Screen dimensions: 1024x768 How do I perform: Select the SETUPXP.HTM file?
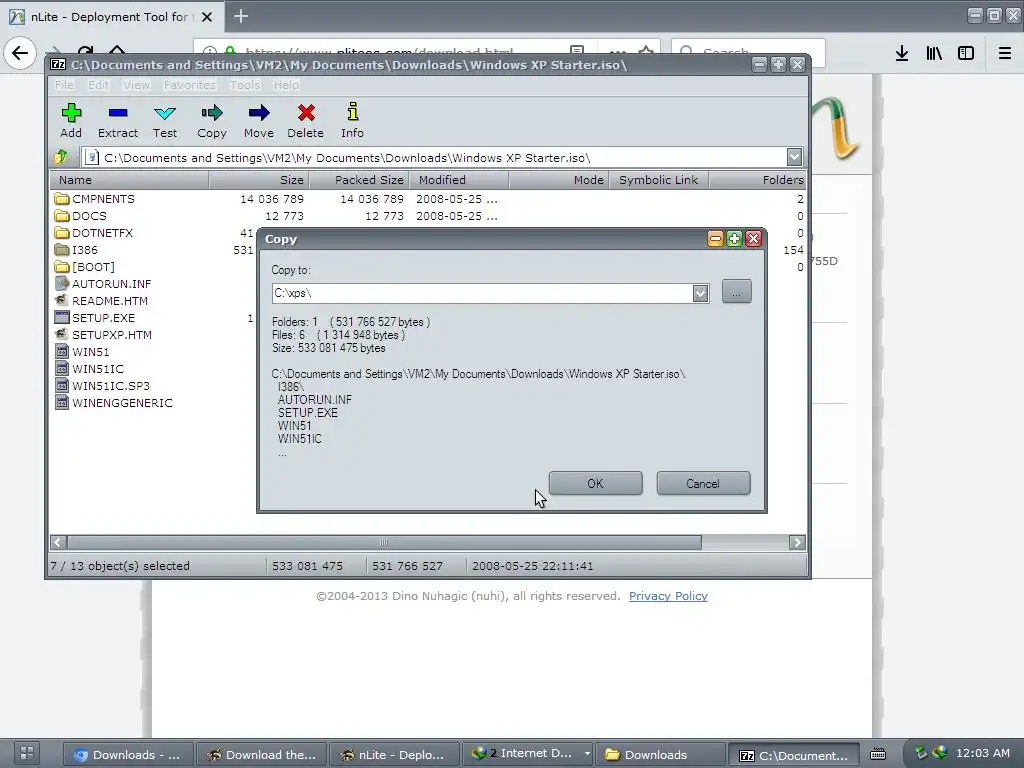coord(103,334)
